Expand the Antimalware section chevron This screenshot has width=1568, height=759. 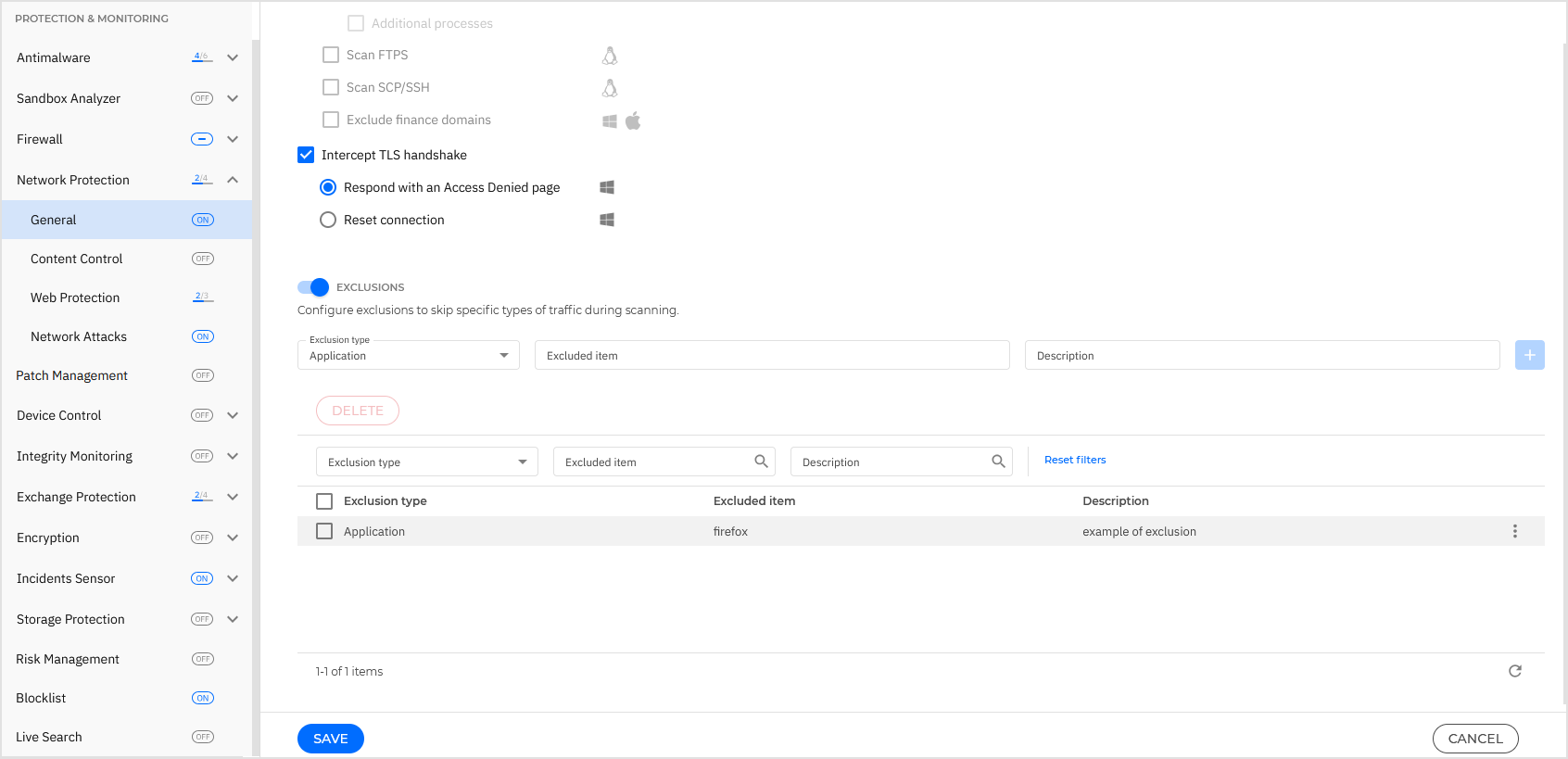tap(233, 57)
